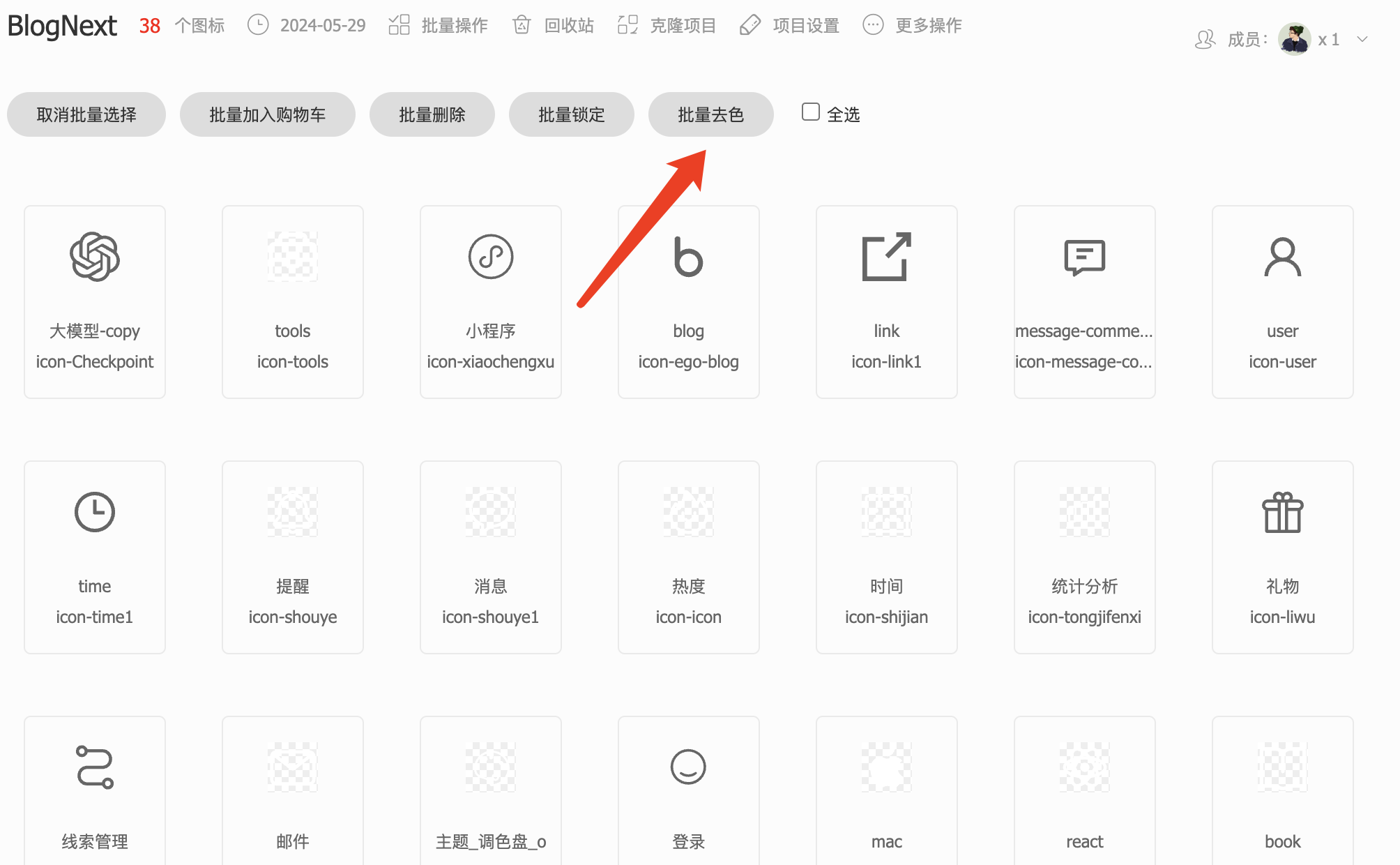Select the time clock icon
This screenshot has width=1400, height=865.
[x=95, y=512]
